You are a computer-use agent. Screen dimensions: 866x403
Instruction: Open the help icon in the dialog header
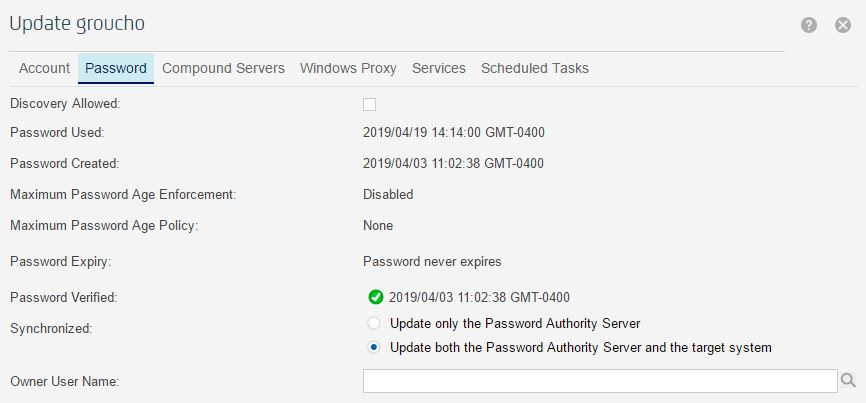(810, 25)
